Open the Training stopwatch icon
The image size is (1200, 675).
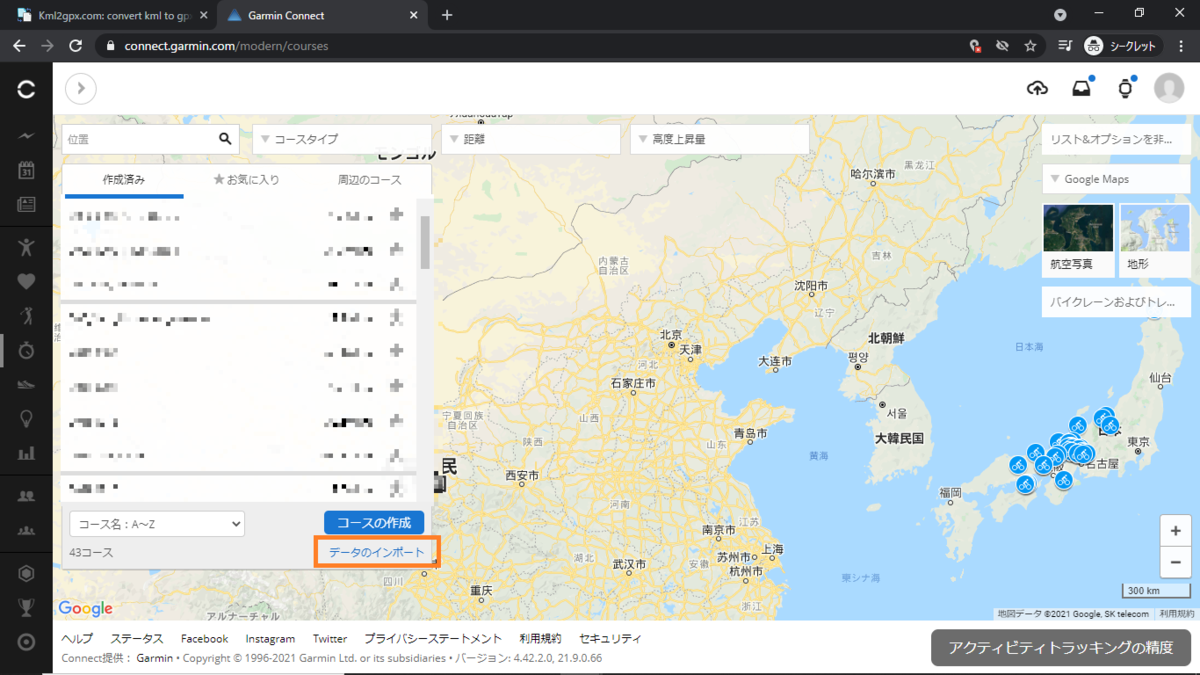pyautogui.click(x=27, y=350)
